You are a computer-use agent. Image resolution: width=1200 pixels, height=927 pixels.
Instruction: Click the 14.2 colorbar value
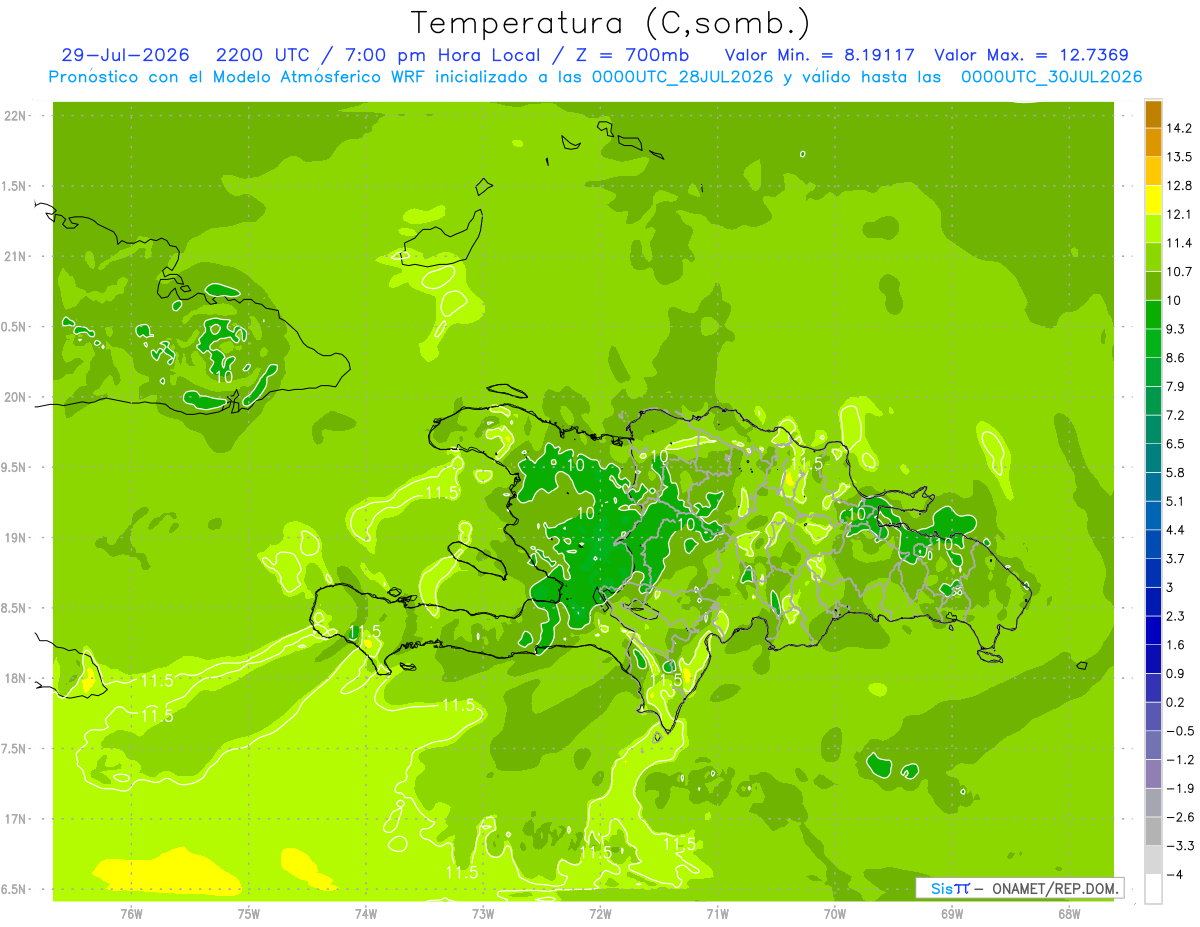point(1180,128)
